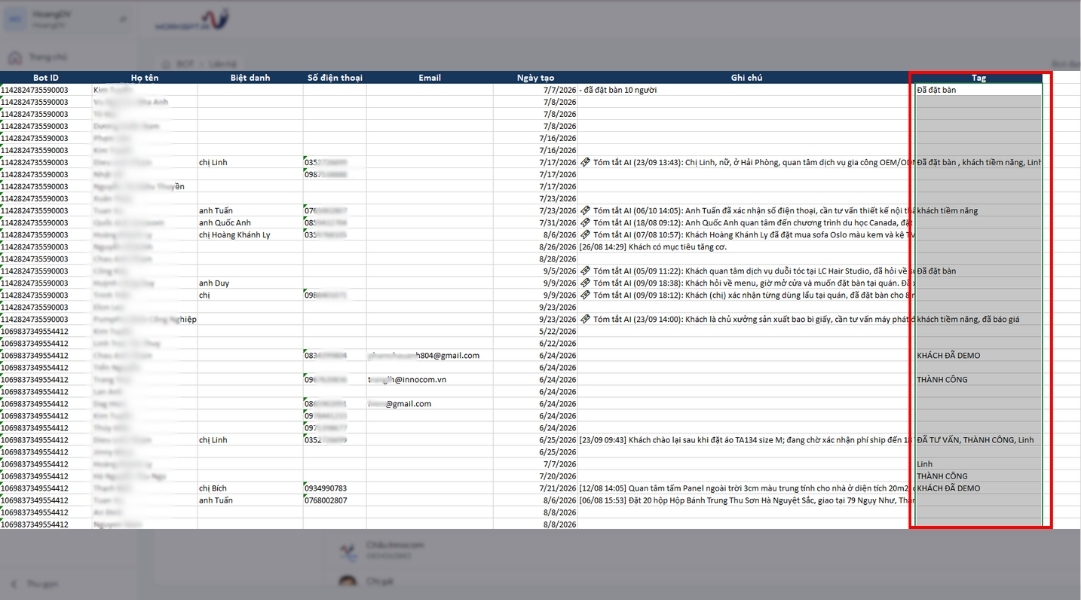Viewport: 1081px width, 600px height.
Task: Click the 'Đã đặt bàn' tag cell in the first row
Action: [x=978, y=90]
